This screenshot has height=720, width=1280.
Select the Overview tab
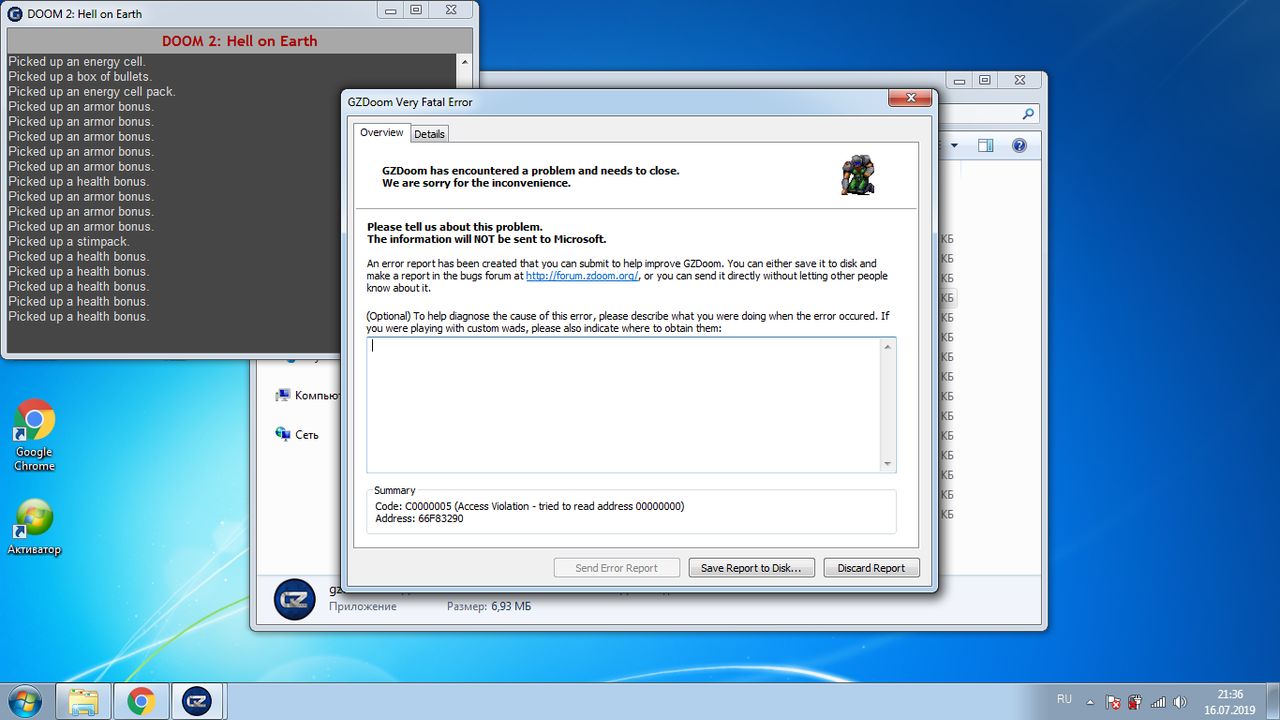tap(382, 133)
